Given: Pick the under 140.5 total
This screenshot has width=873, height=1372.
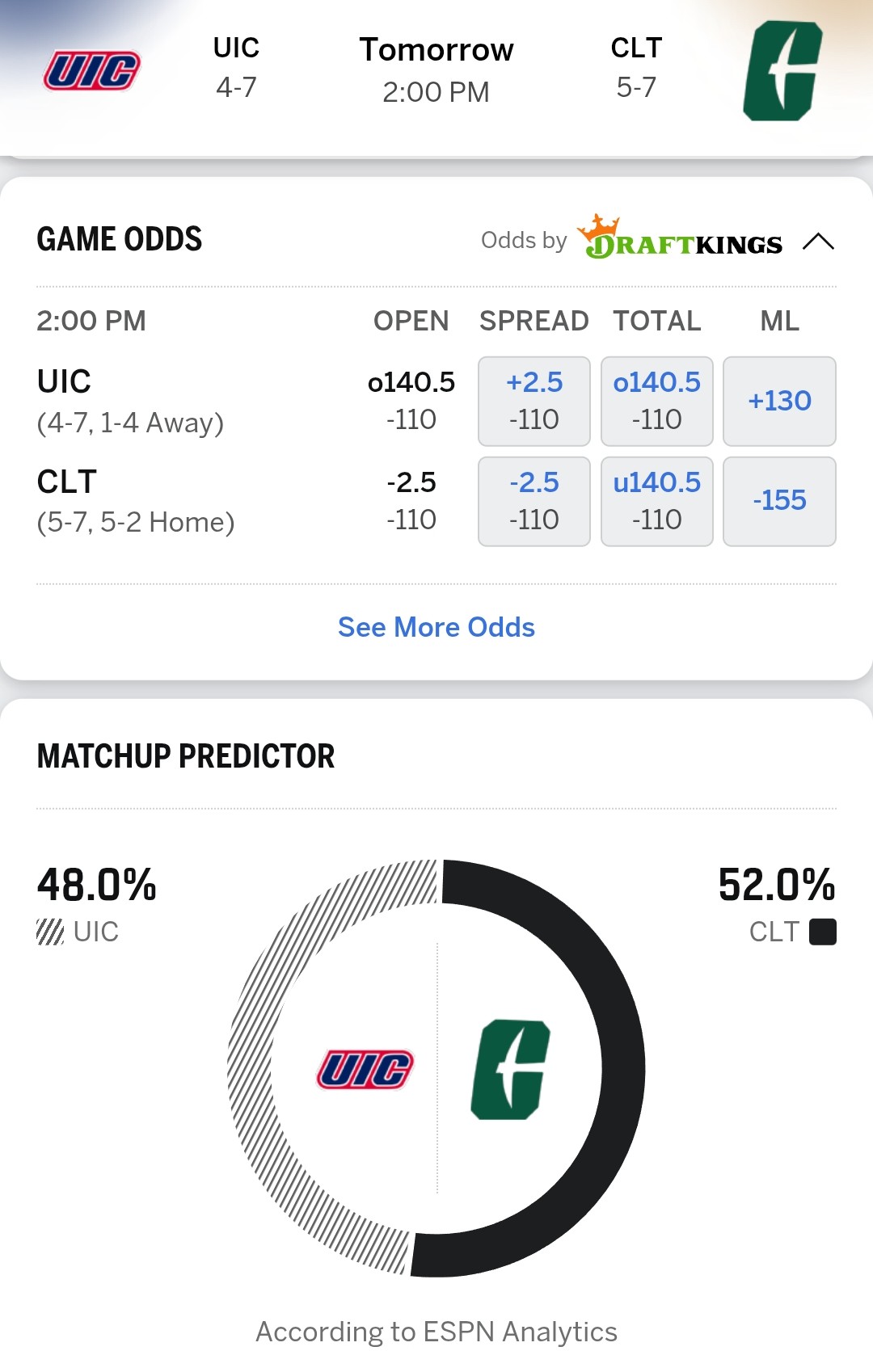Looking at the screenshot, I should [656, 501].
